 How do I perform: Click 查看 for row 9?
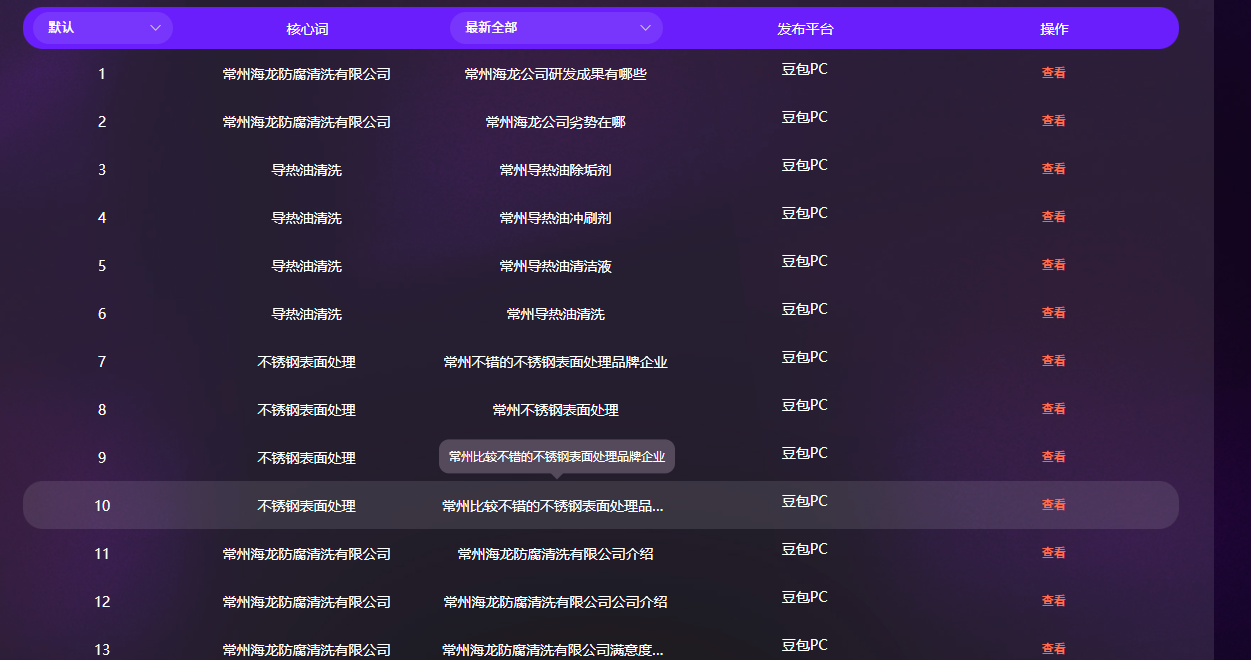(x=1054, y=457)
